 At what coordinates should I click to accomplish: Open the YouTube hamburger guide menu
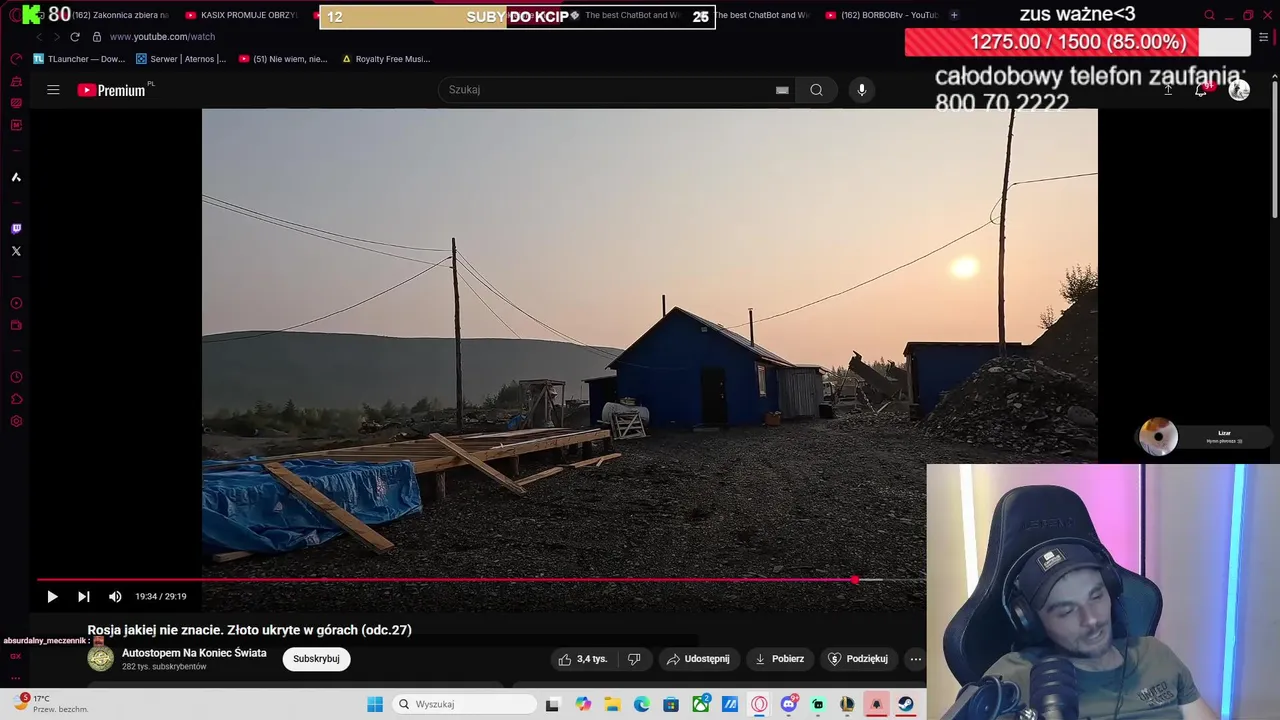(53, 90)
